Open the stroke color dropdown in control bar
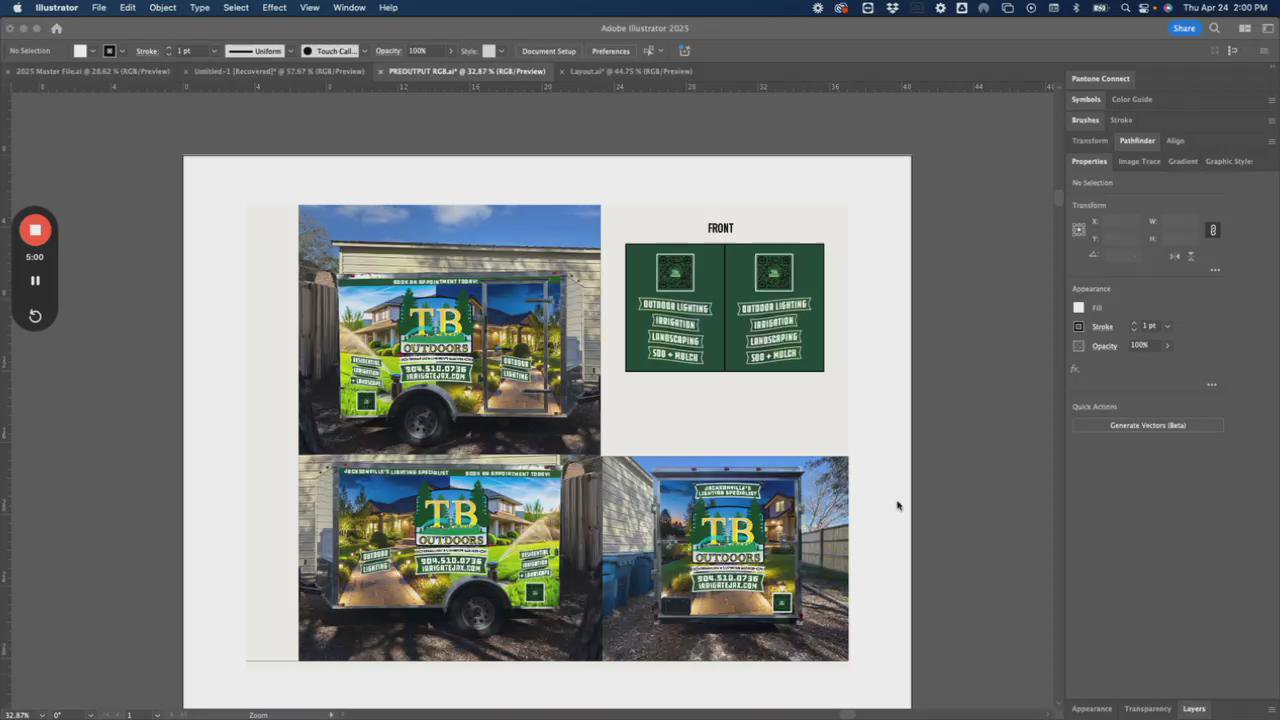1280x720 pixels. point(123,51)
